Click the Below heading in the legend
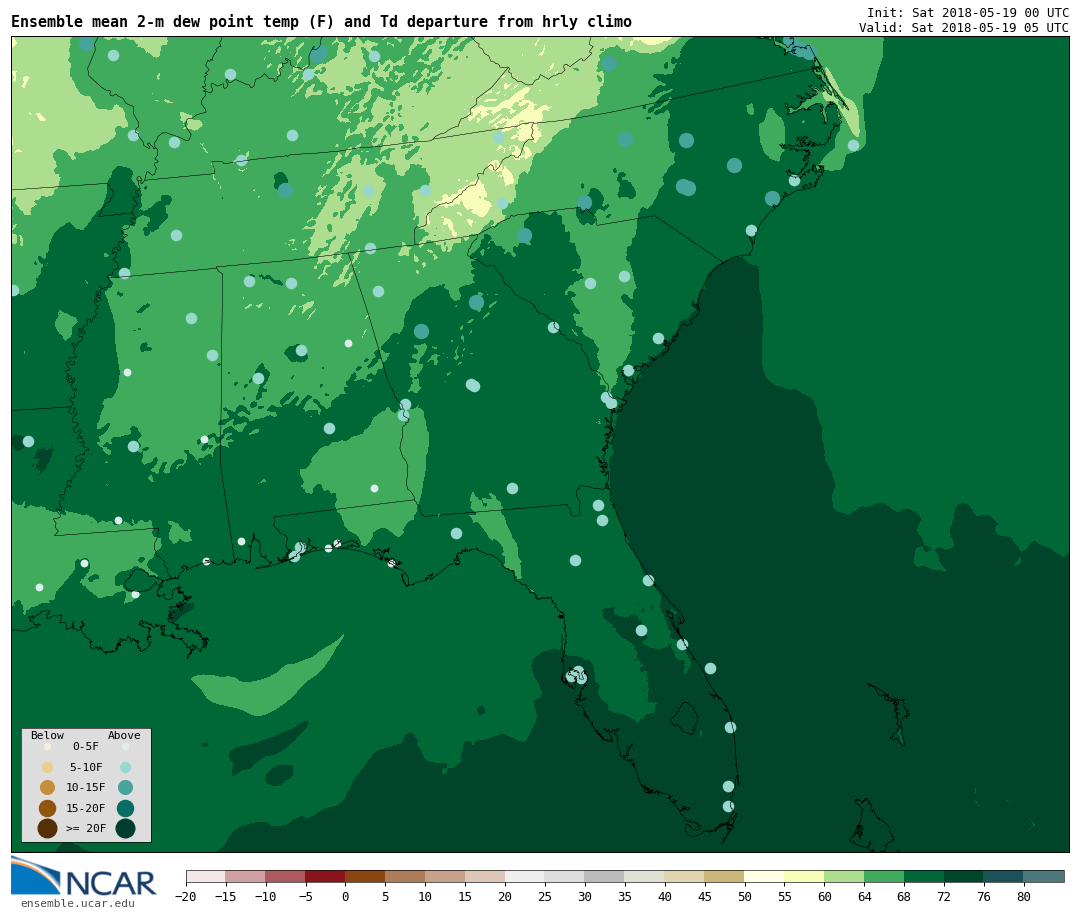Screen dimensions: 1080x915 coord(47,735)
